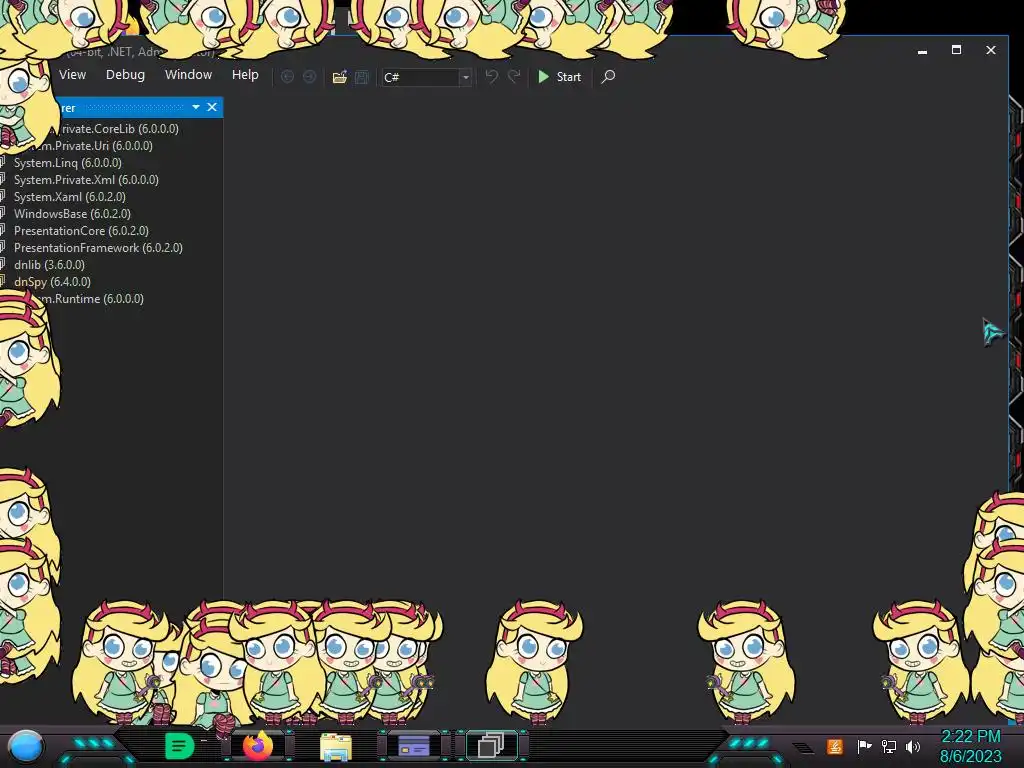
Task: Click the stacked windows taskbar icon
Action: (x=491, y=746)
